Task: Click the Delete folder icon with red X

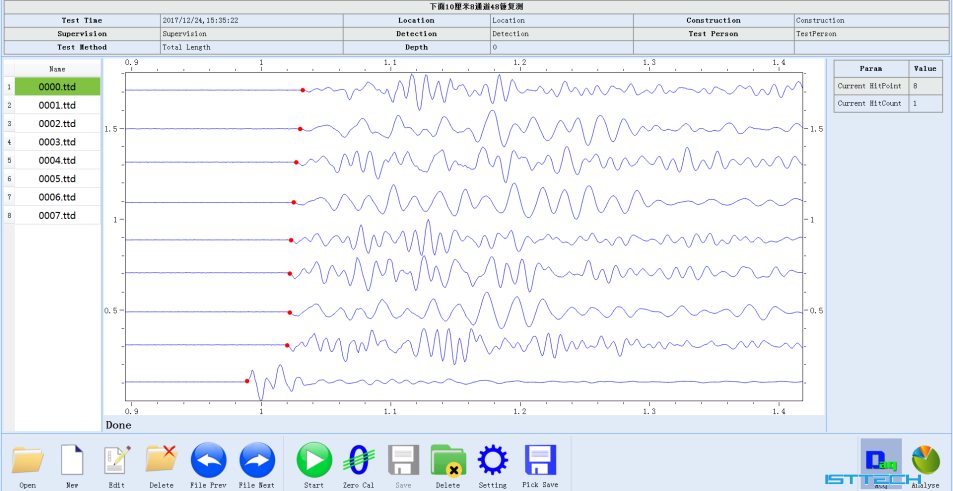Action: (161, 459)
